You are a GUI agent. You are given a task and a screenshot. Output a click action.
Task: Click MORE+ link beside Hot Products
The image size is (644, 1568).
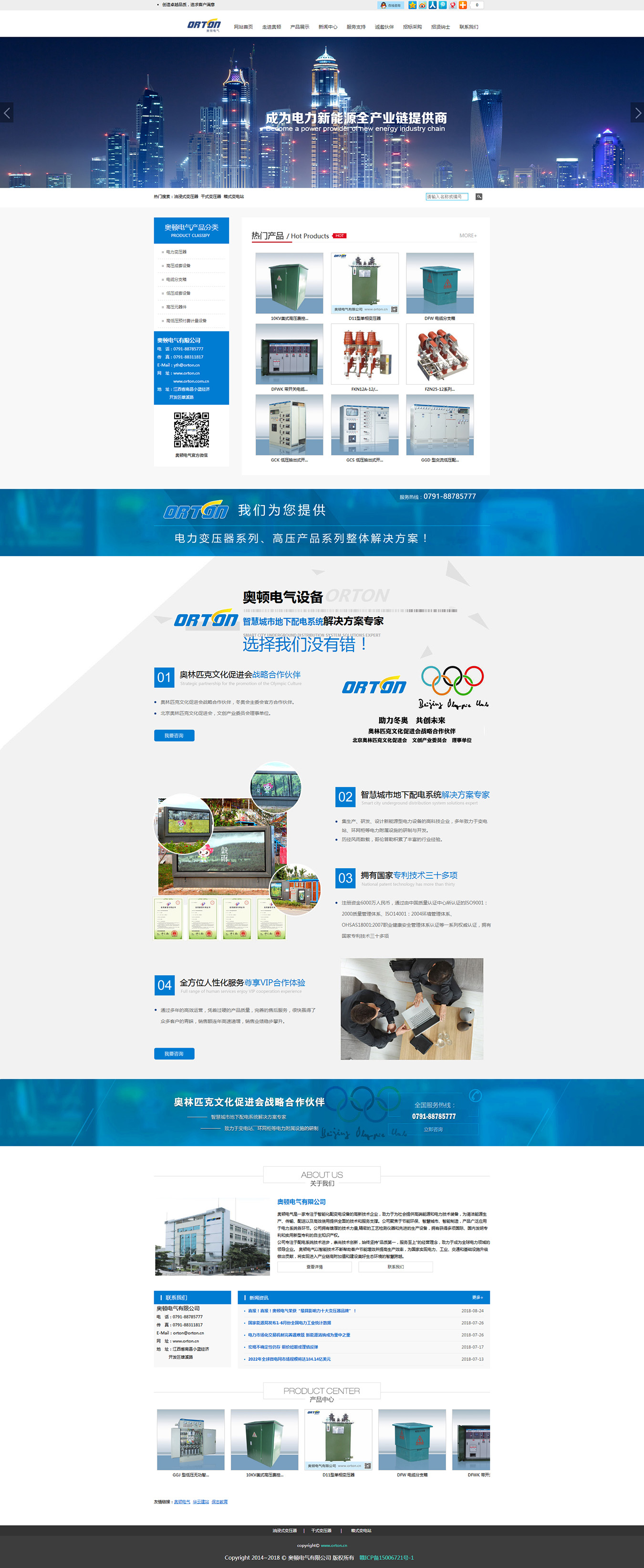point(467,236)
